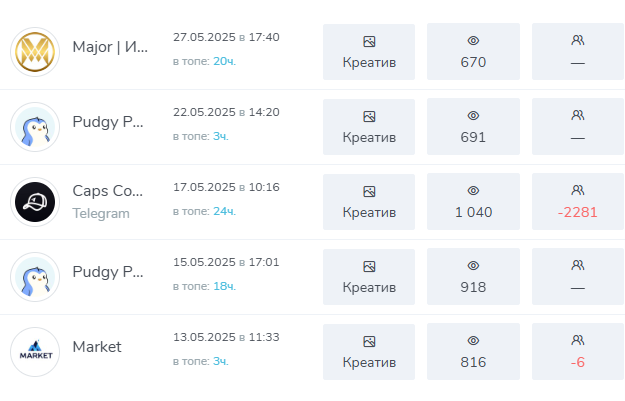This screenshot has width=625, height=401.
Task: Click the subscribers icon showing -2281
Action: coord(577,191)
